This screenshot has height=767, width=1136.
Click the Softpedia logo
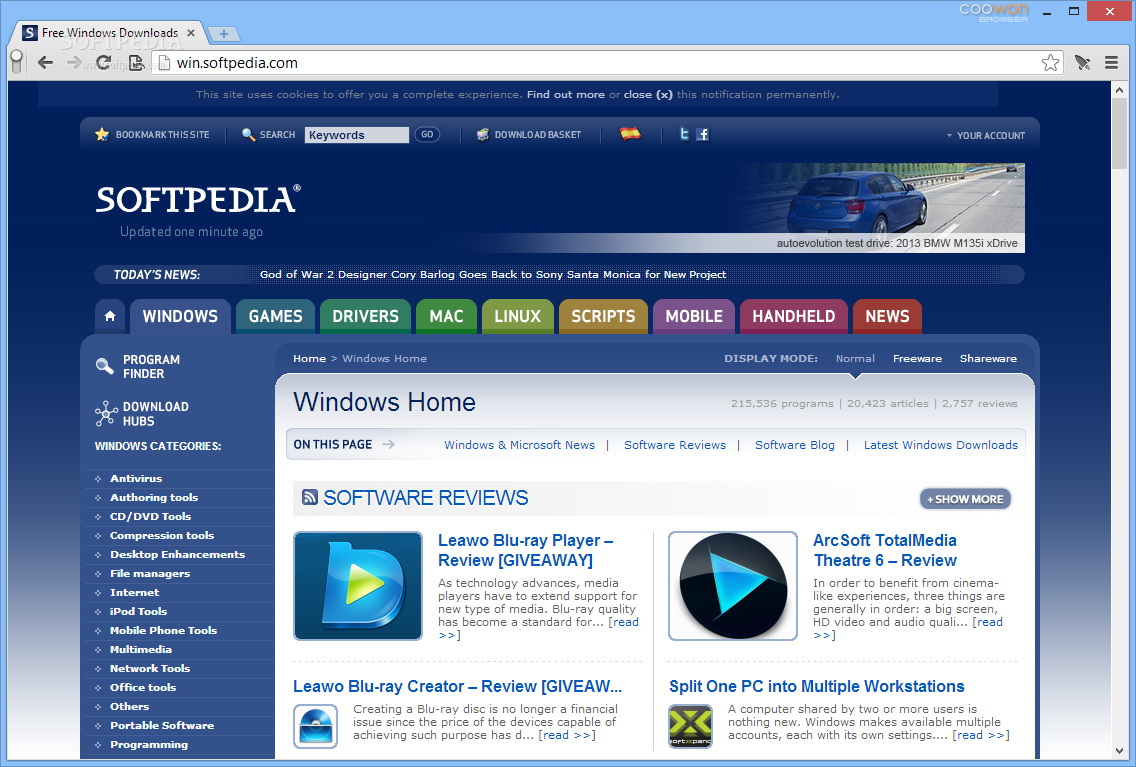click(198, 200)
